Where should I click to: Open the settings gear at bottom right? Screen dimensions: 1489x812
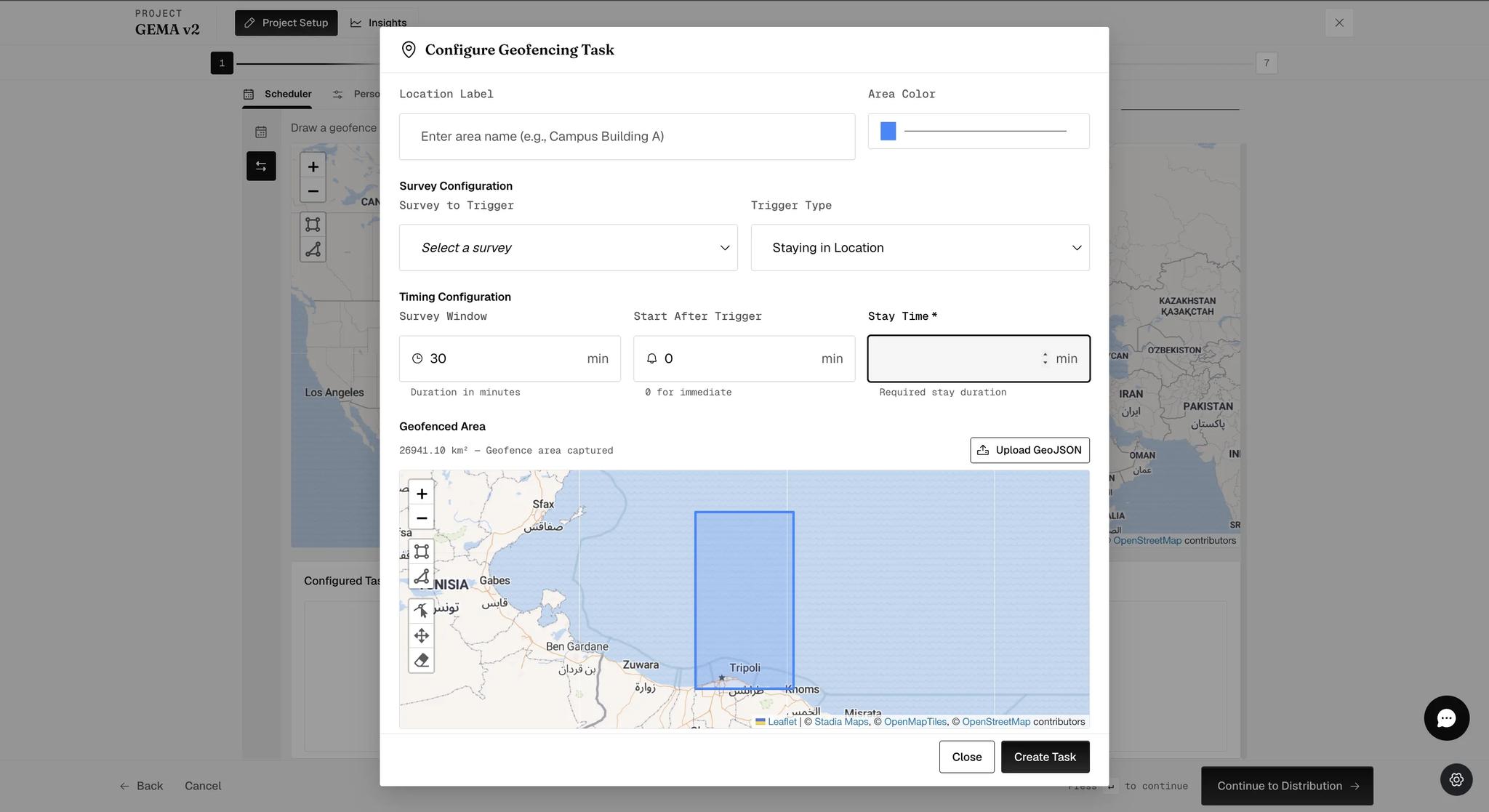[x=1456, y=779]
